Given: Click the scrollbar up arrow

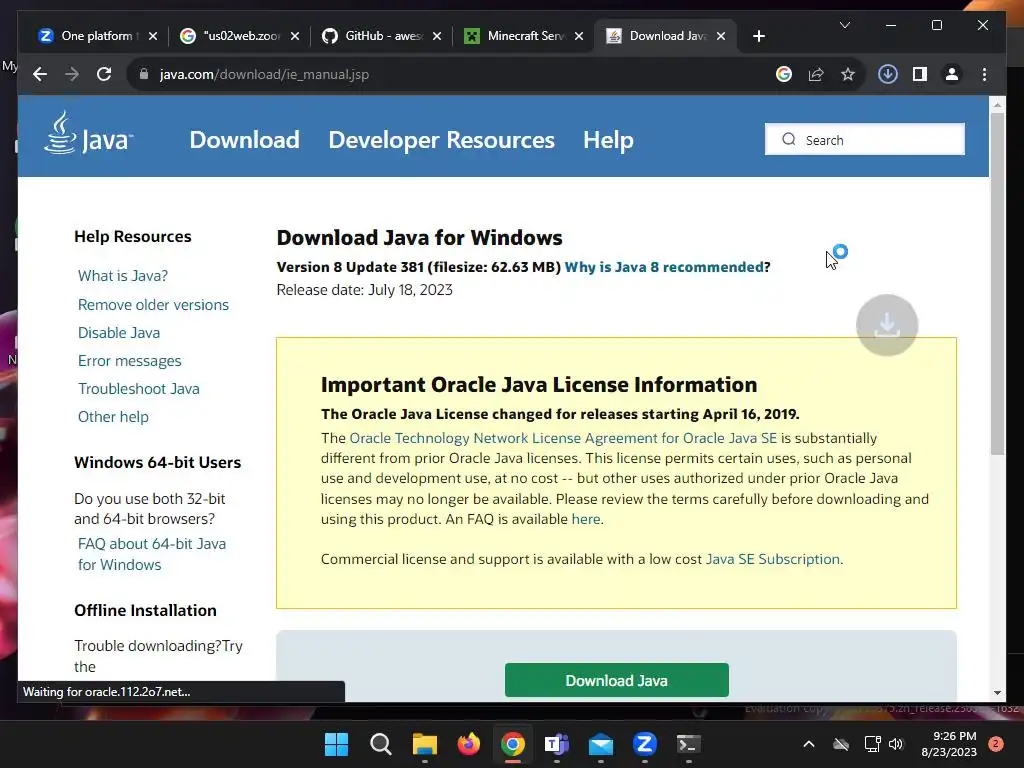Looking at the screenshot, I should click(997, 104).
